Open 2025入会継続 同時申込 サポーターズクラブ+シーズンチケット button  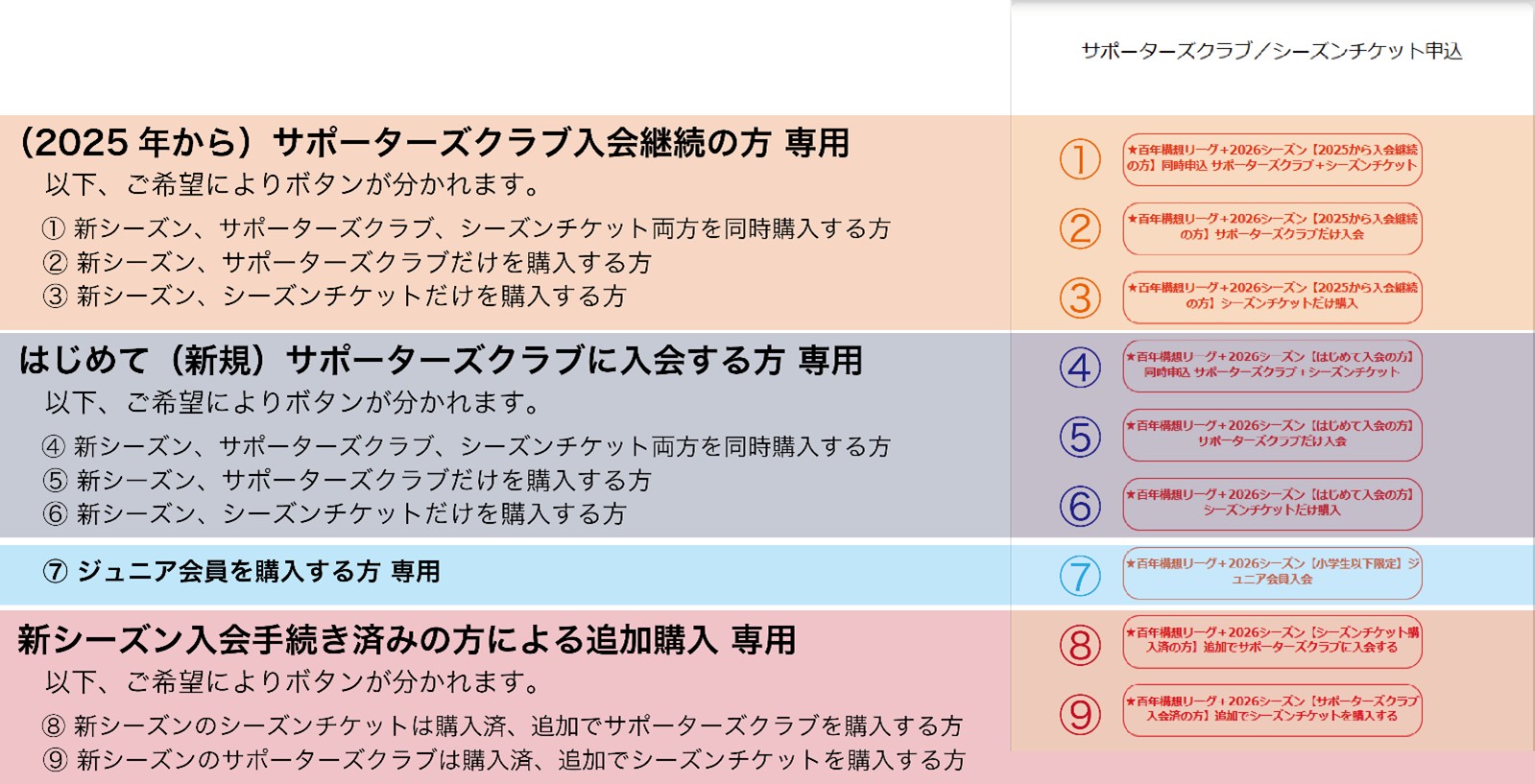click(1272, 158)
